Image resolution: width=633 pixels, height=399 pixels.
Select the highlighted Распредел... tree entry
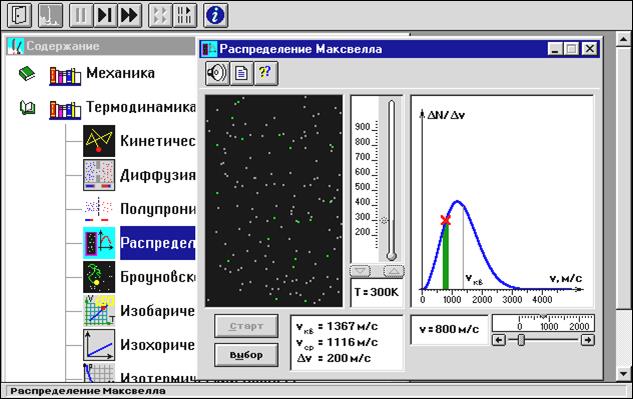tap(157, 243)
